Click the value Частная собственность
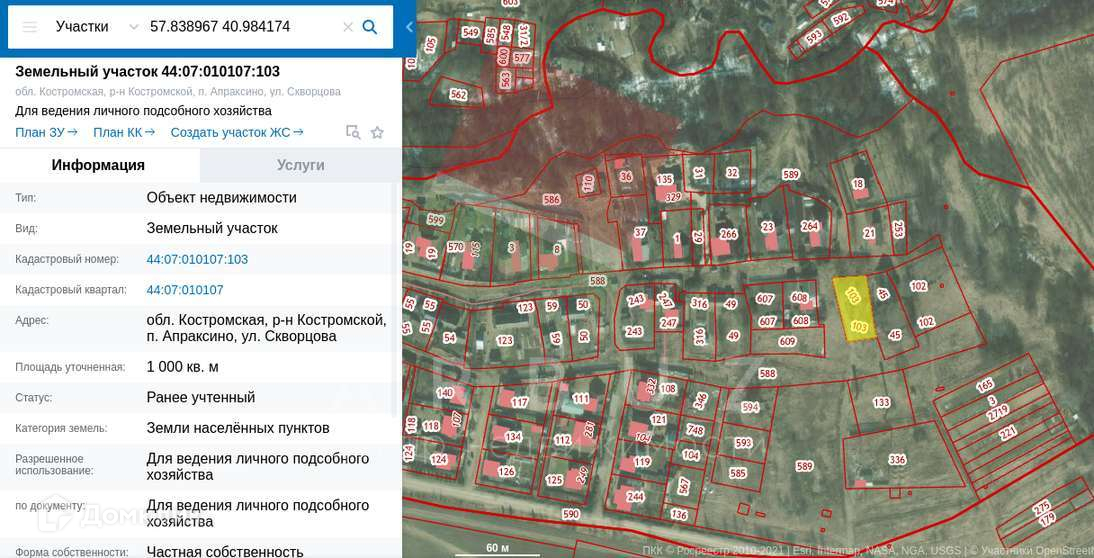Screen dimensions: 1094x558 pyautogui.click(x=225, y=551)
